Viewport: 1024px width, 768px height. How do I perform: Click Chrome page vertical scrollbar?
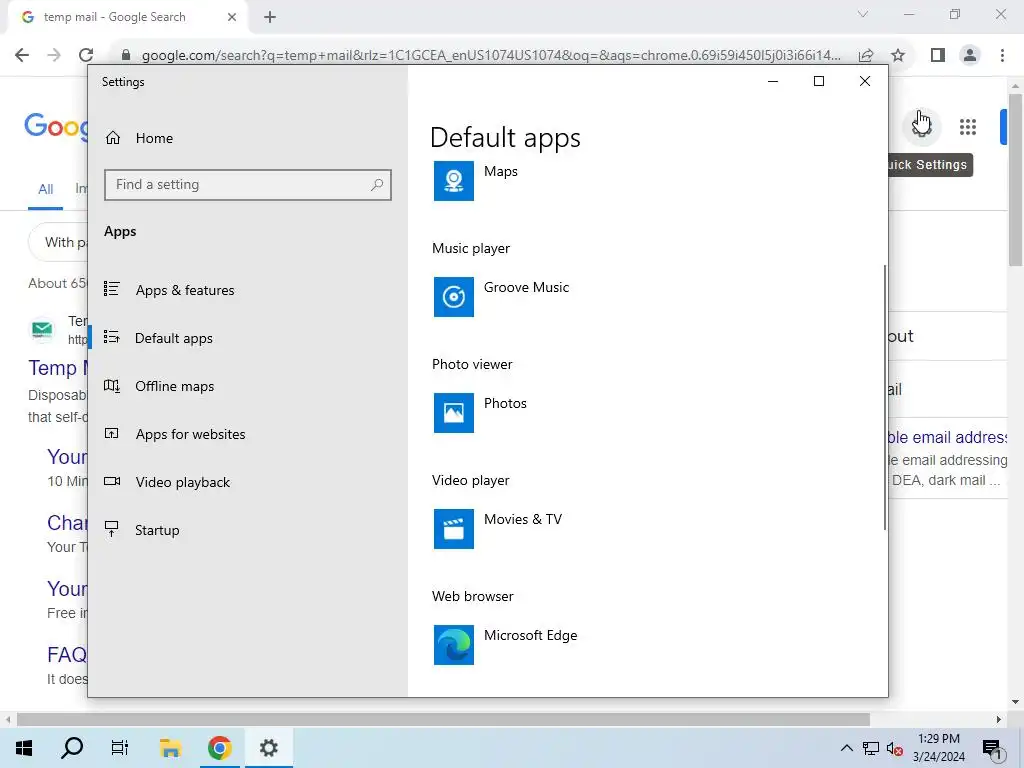[1015, 180]
